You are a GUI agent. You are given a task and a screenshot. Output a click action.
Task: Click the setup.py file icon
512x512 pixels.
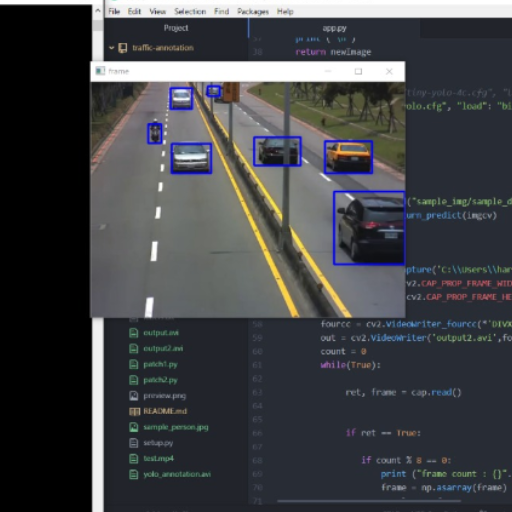click(x=134, y=443)
